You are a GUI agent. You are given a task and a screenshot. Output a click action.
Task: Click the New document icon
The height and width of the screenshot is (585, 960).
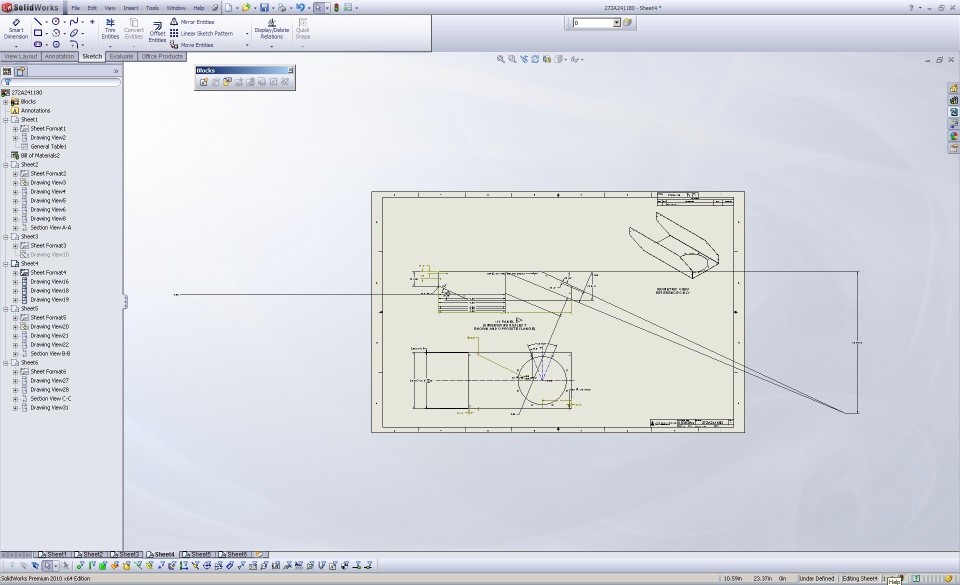(228, 8)
